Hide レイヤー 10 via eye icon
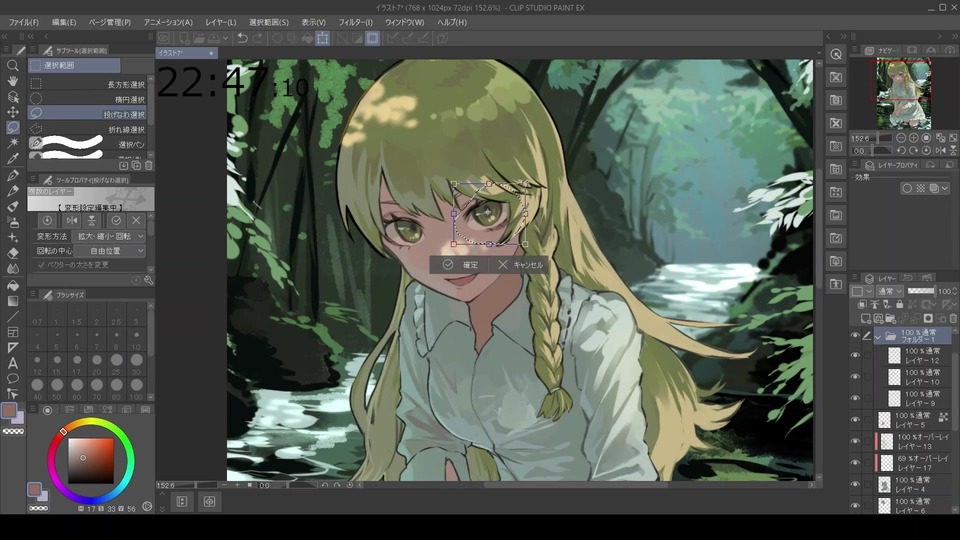Viewport: 960px width, 540px height. coord(855,377)
